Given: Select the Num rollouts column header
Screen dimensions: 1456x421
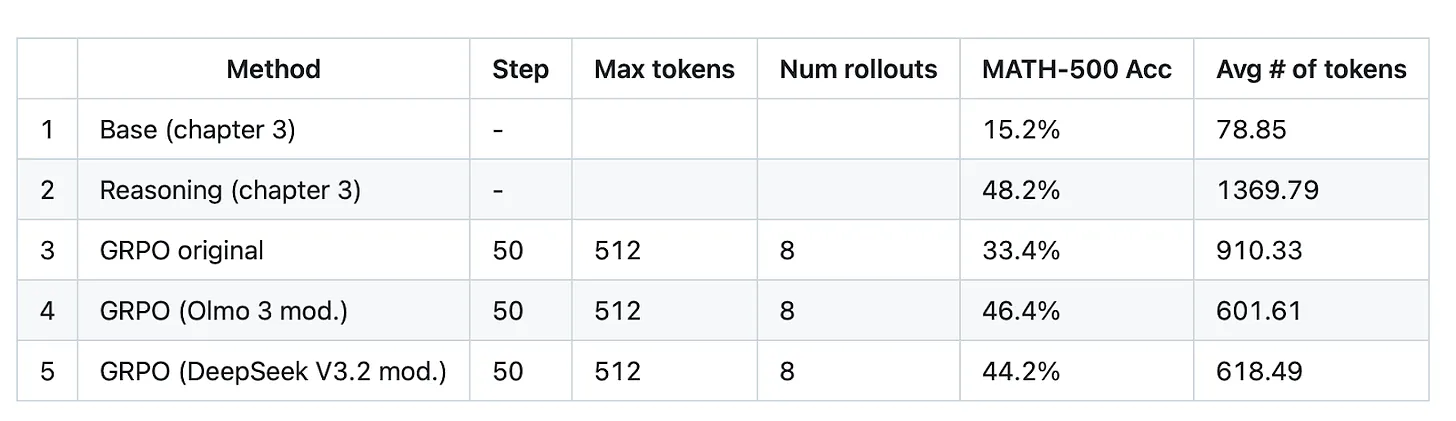Looking at the screenshot, I should (858, 69).
